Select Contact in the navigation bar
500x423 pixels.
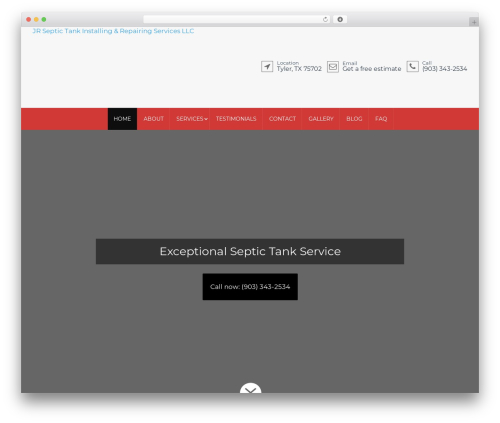(282, 119)
